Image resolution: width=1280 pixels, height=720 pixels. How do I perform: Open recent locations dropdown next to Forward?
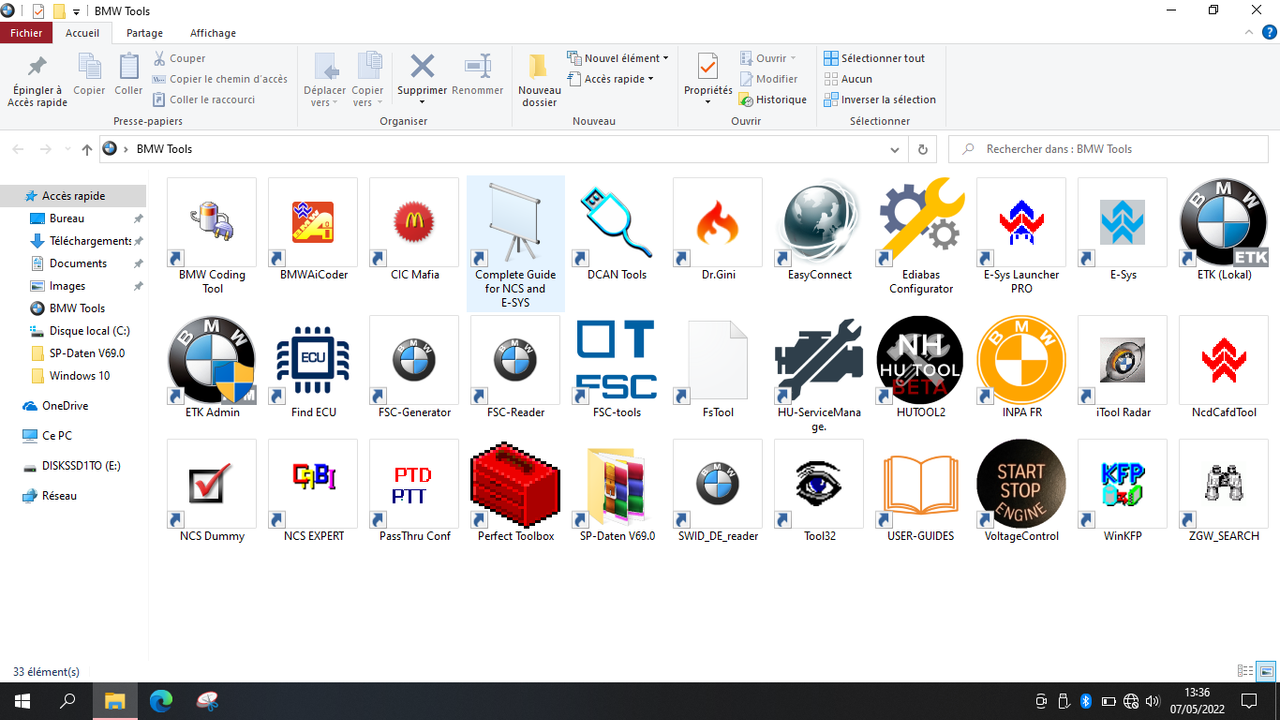[68, 149]
